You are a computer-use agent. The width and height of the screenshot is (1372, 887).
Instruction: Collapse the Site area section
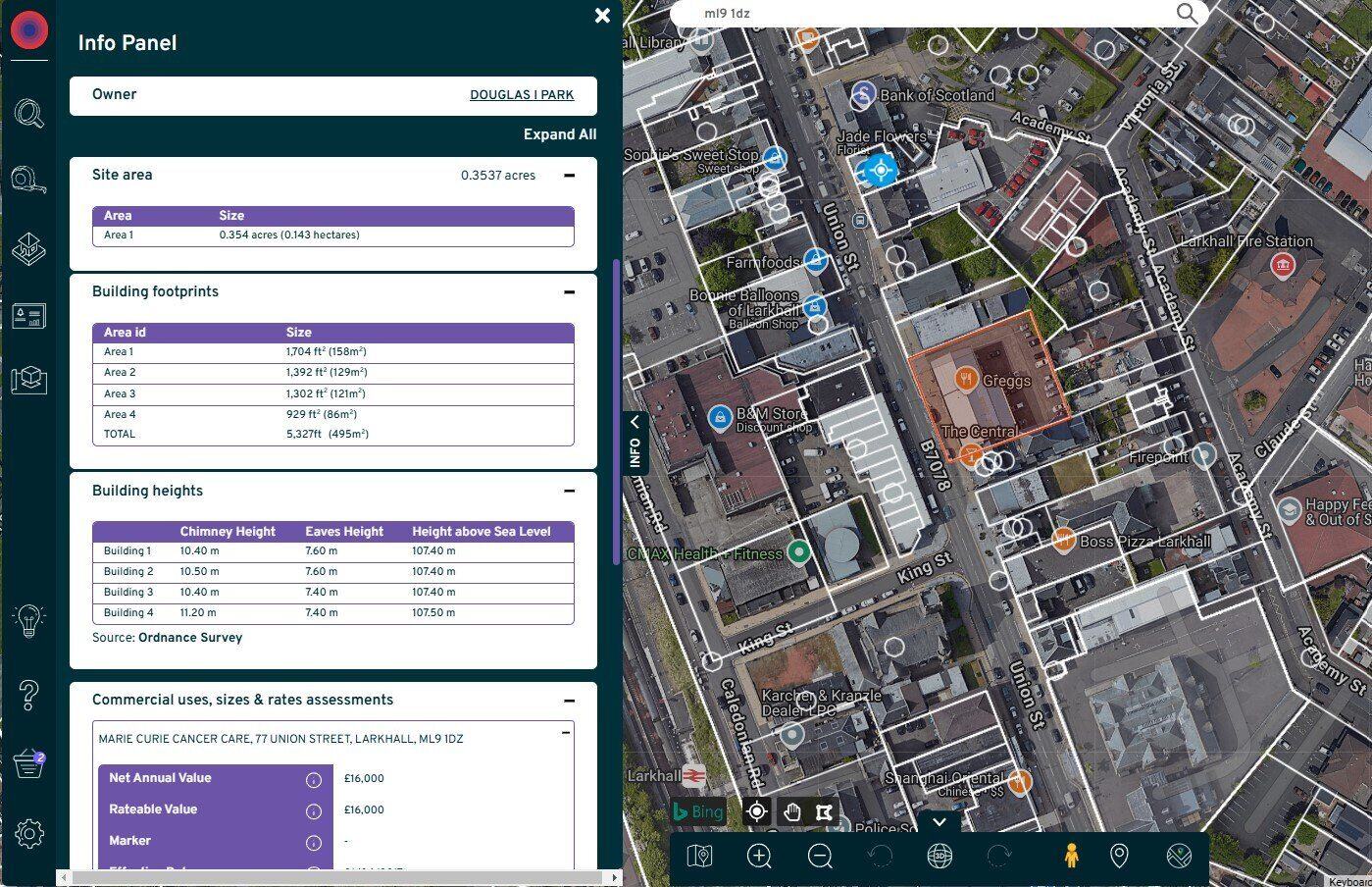tap(569, 176)
